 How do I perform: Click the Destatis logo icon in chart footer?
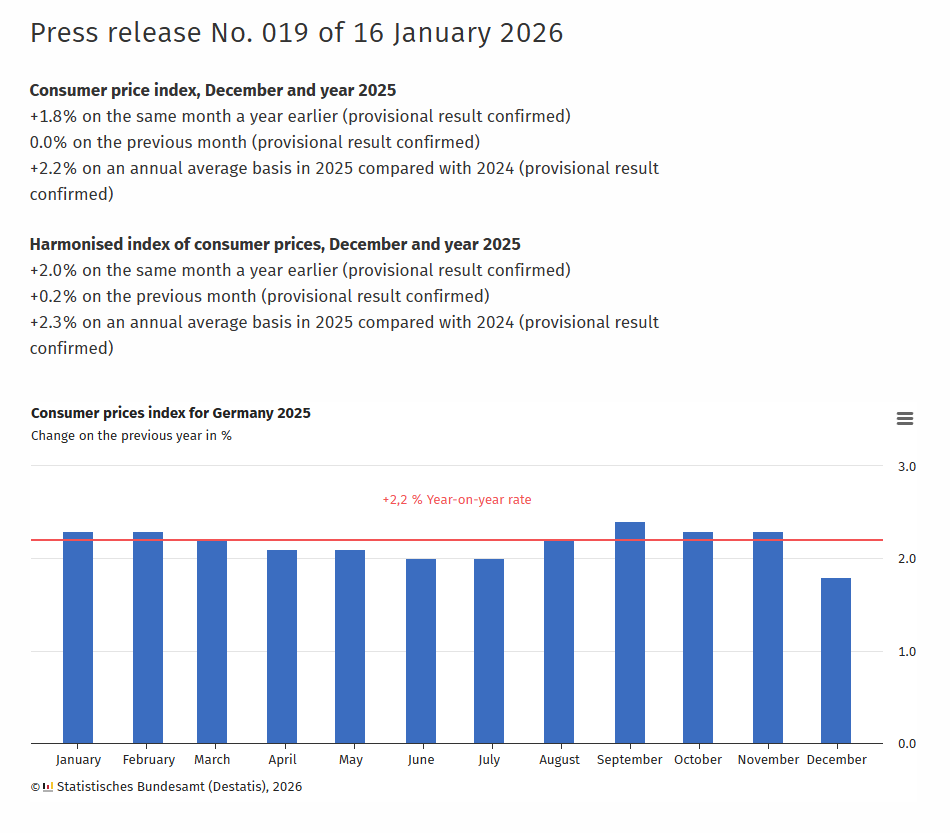click(x=47, y=787)
